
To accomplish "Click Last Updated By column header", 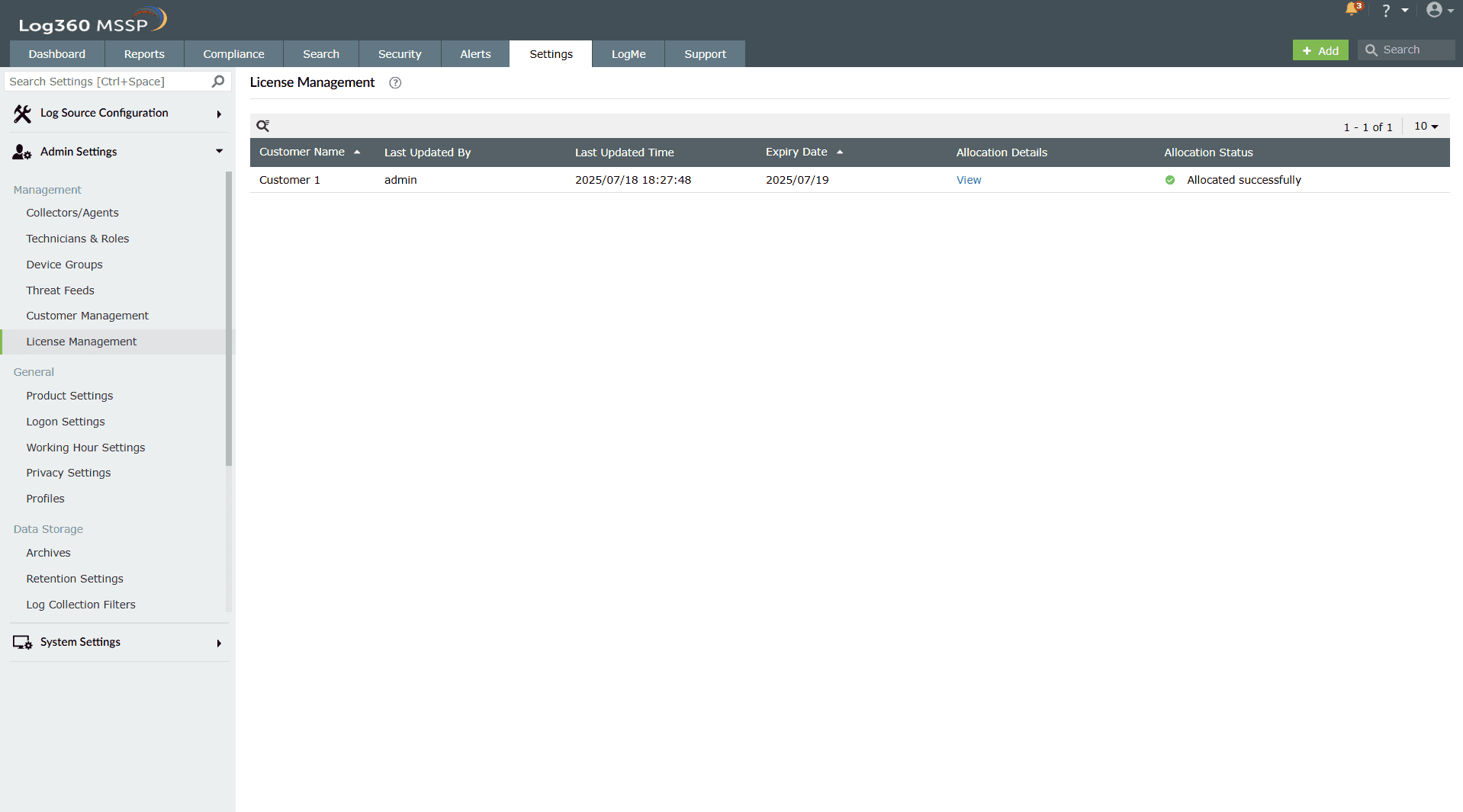I will point(428,152).
